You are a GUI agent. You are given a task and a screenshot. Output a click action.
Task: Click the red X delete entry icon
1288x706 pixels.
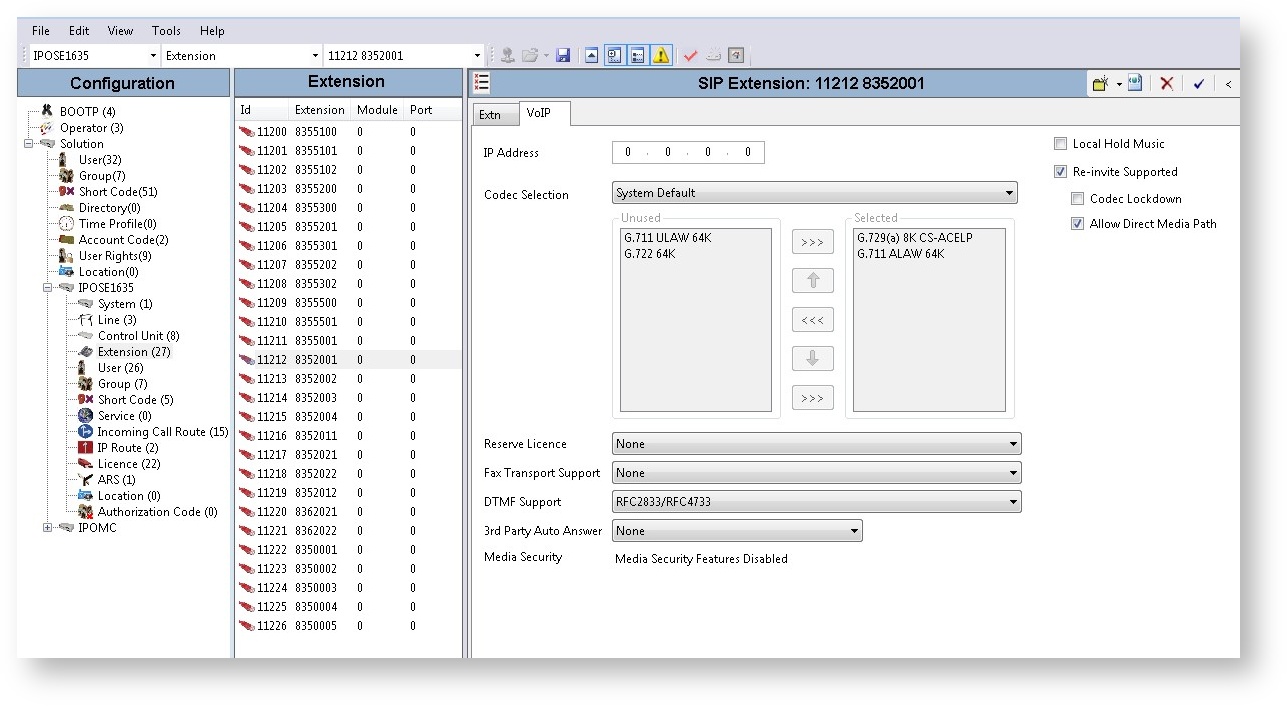click(x=1166, y=84)
